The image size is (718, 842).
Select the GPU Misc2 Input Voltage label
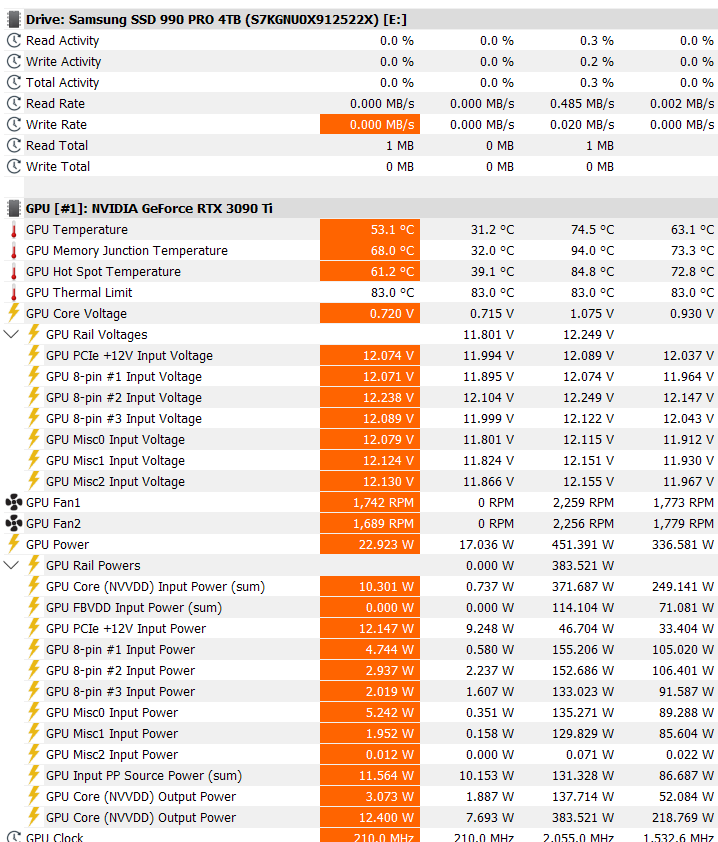[115, 482]
